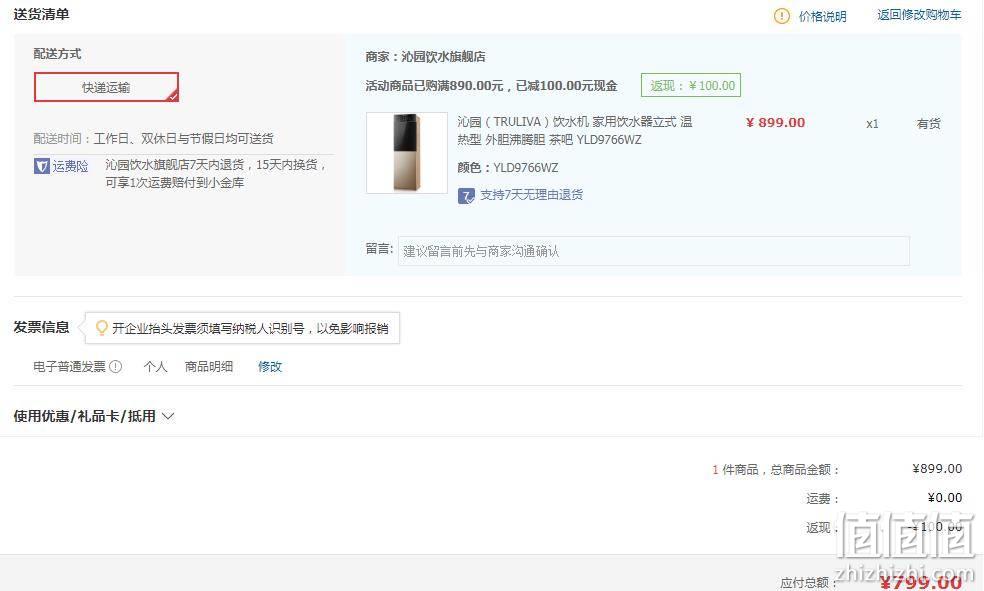
Task: Click the 7-day return badge icon
Action: 466,196
